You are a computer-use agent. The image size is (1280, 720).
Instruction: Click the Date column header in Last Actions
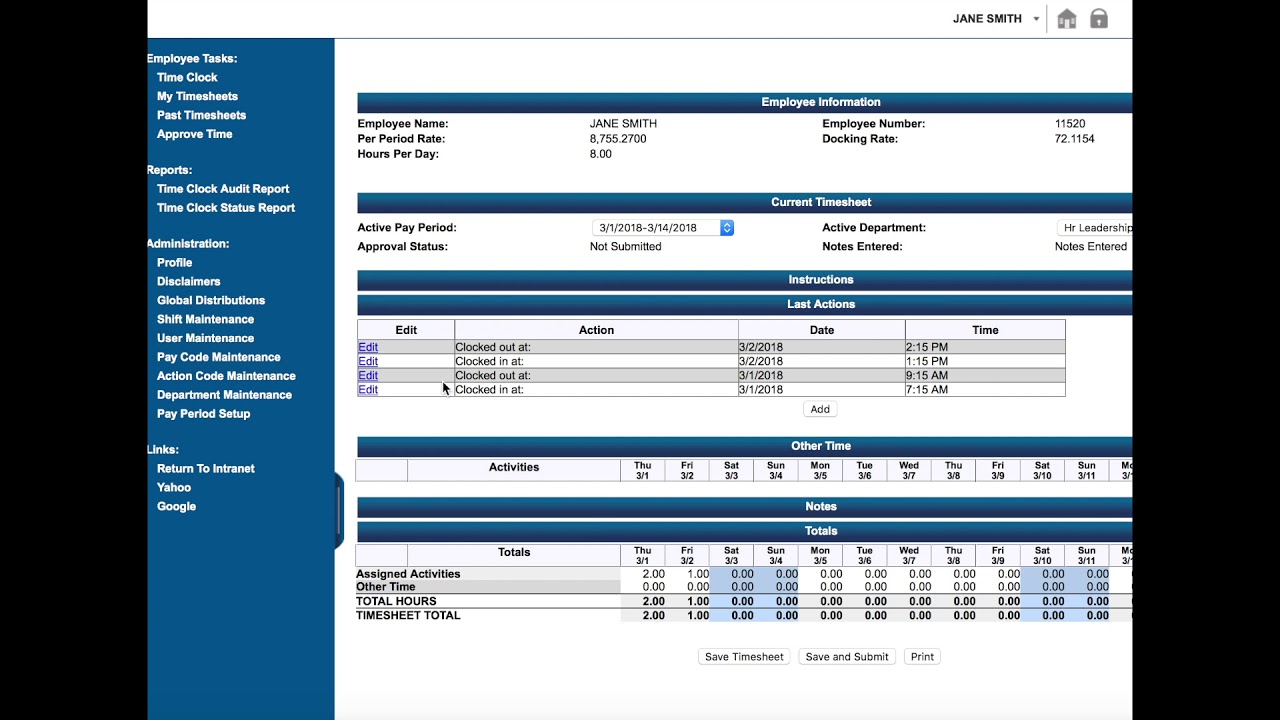(822, 330)
